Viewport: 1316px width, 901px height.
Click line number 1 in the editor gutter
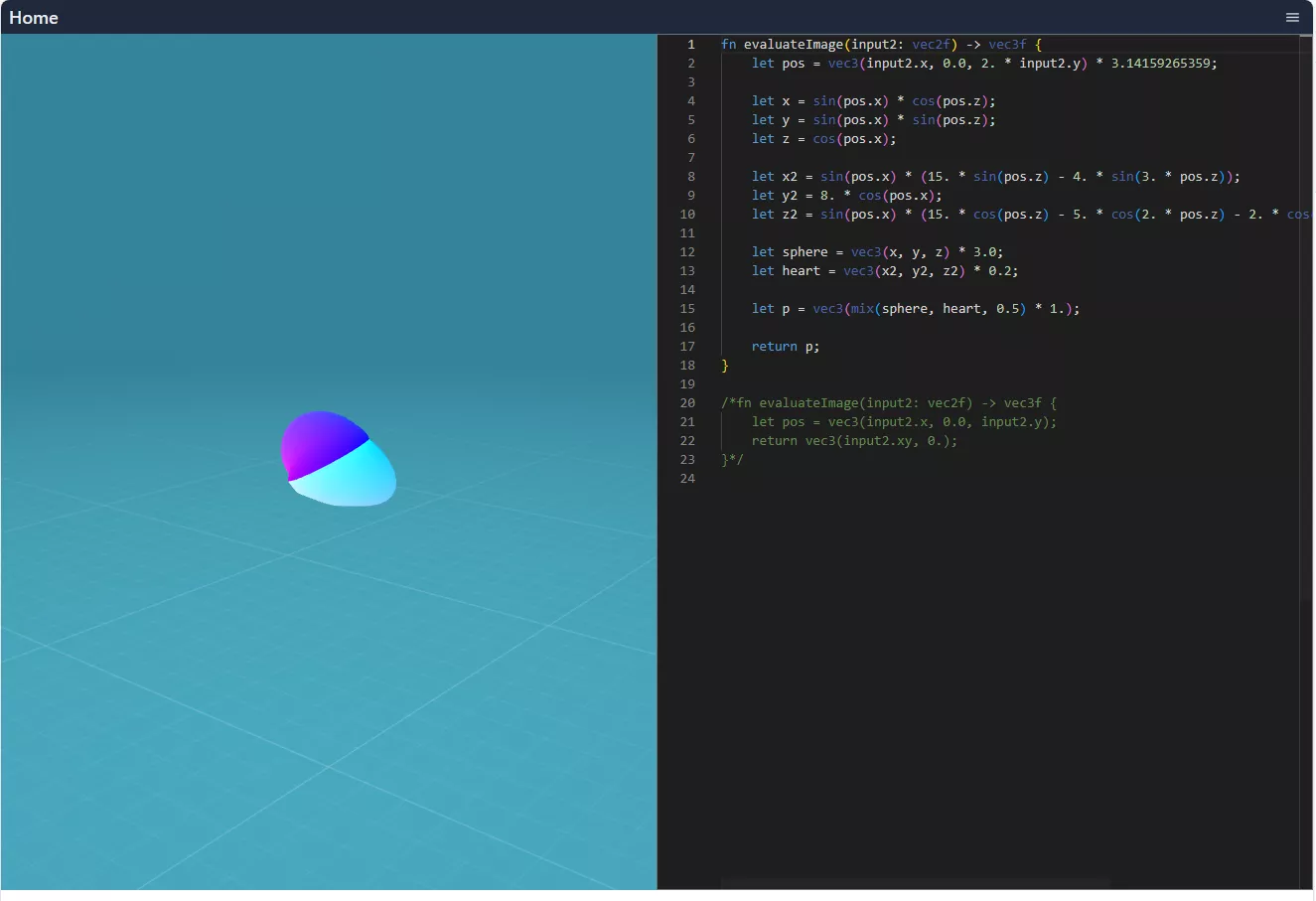pyautogui.click(x=691, y=45)
